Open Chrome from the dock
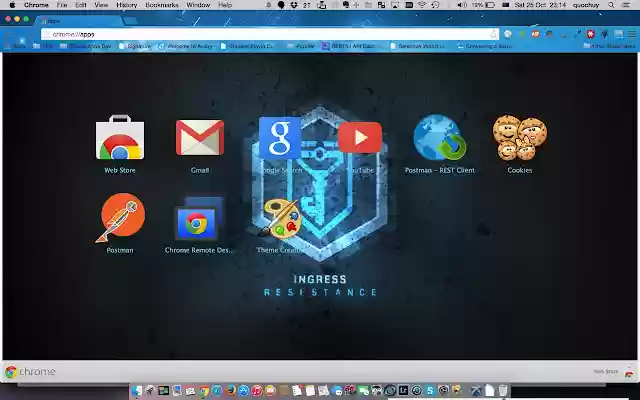Image resolution: width=640 pixels, height=400 pixels. 204,391
